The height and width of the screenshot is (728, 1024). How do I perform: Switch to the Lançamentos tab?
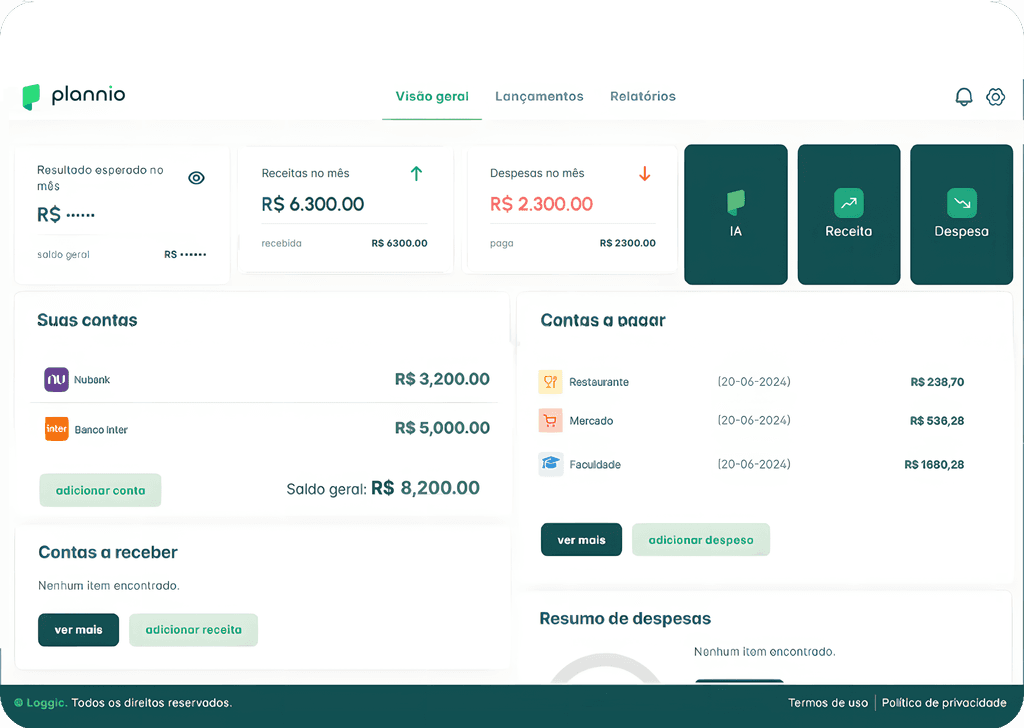point(539,96)
